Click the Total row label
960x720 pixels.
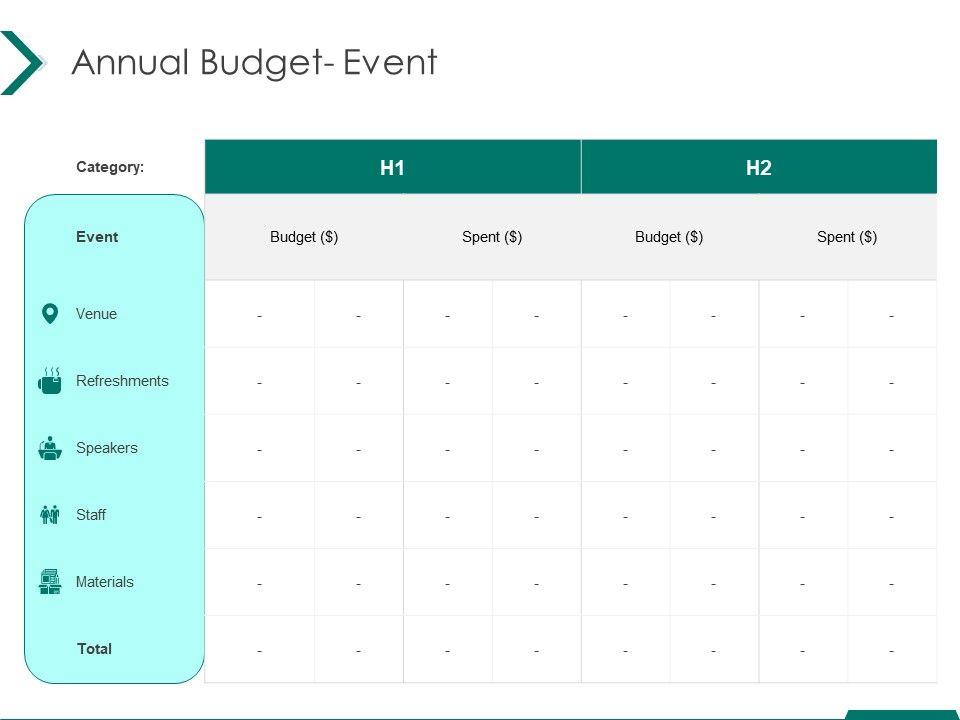pyautogui.click(x=94, y=649)
